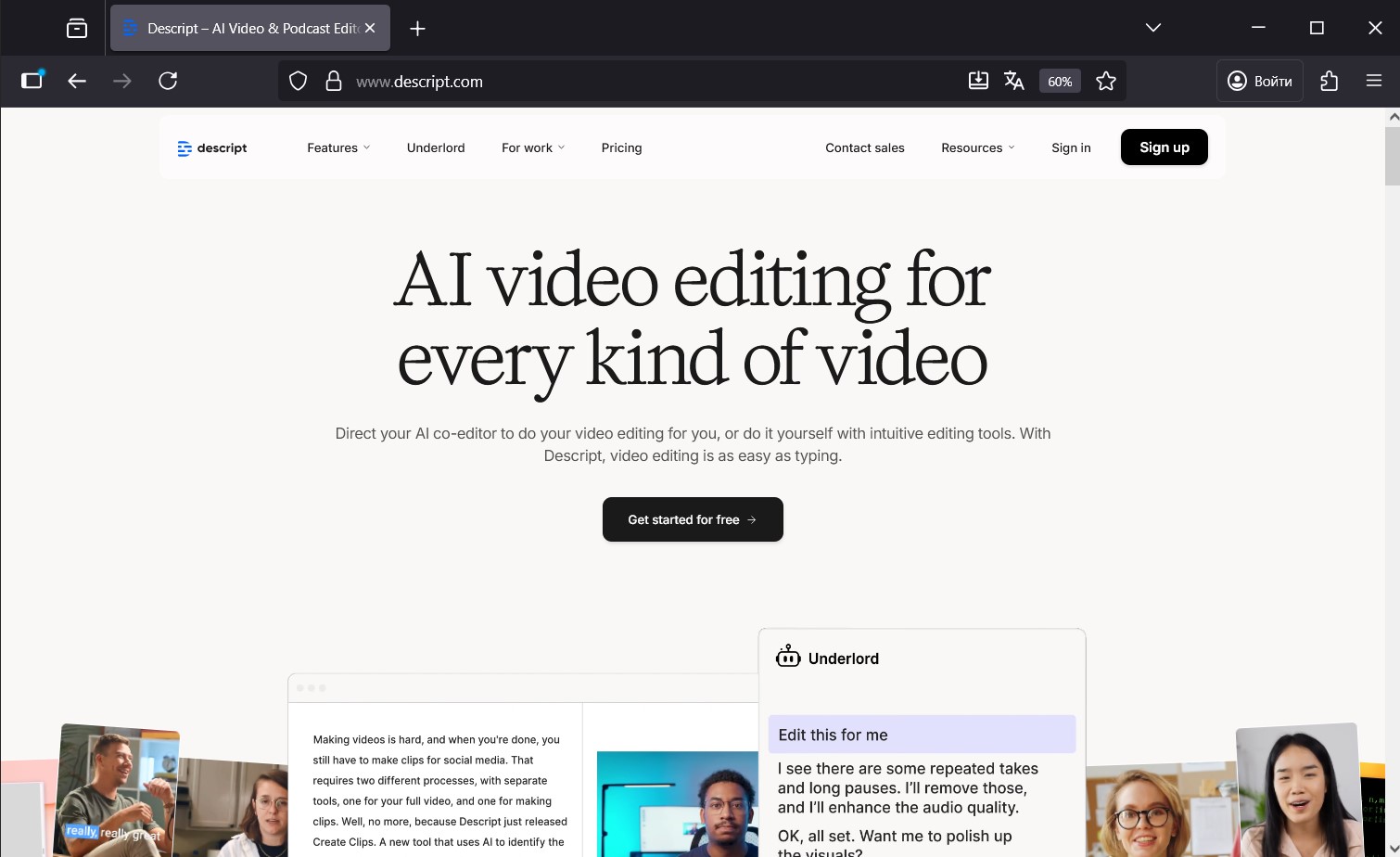1400x857 pixels.
Task: Expand the Features dropdown menu
Action: 338,148
